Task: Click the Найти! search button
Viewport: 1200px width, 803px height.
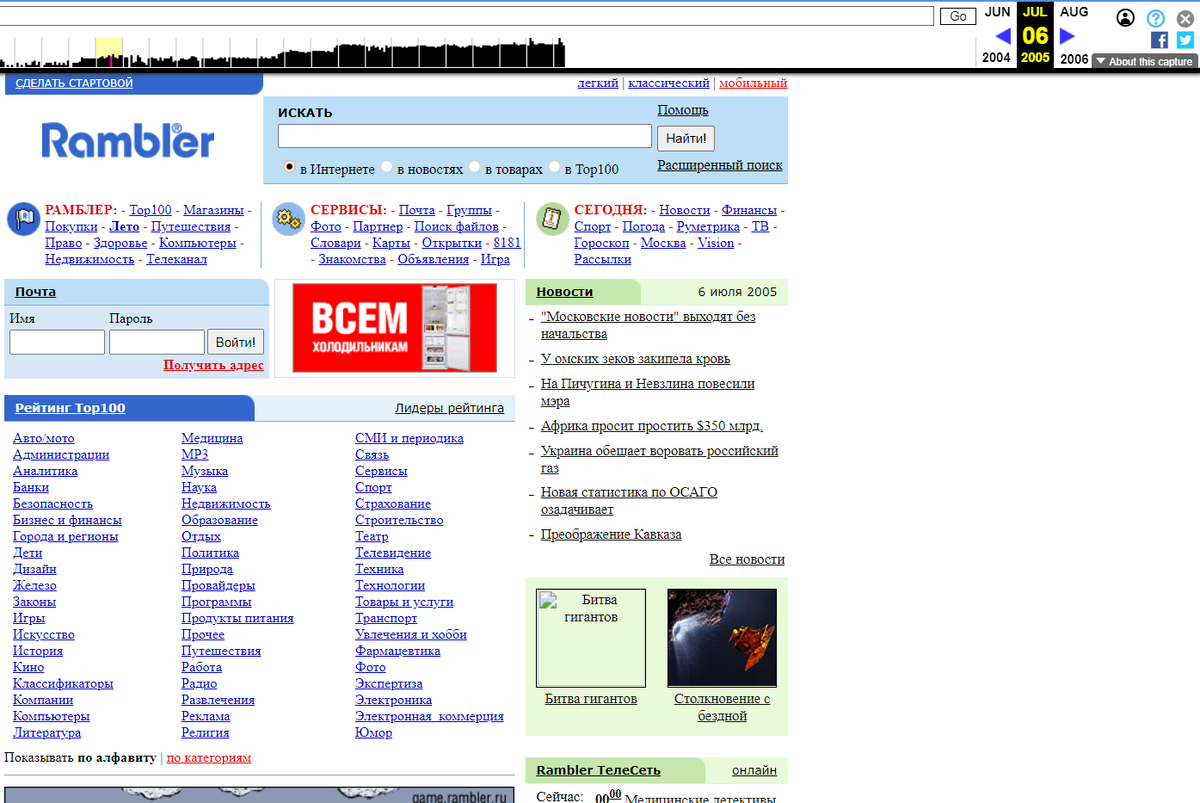Action: [686, 138]
